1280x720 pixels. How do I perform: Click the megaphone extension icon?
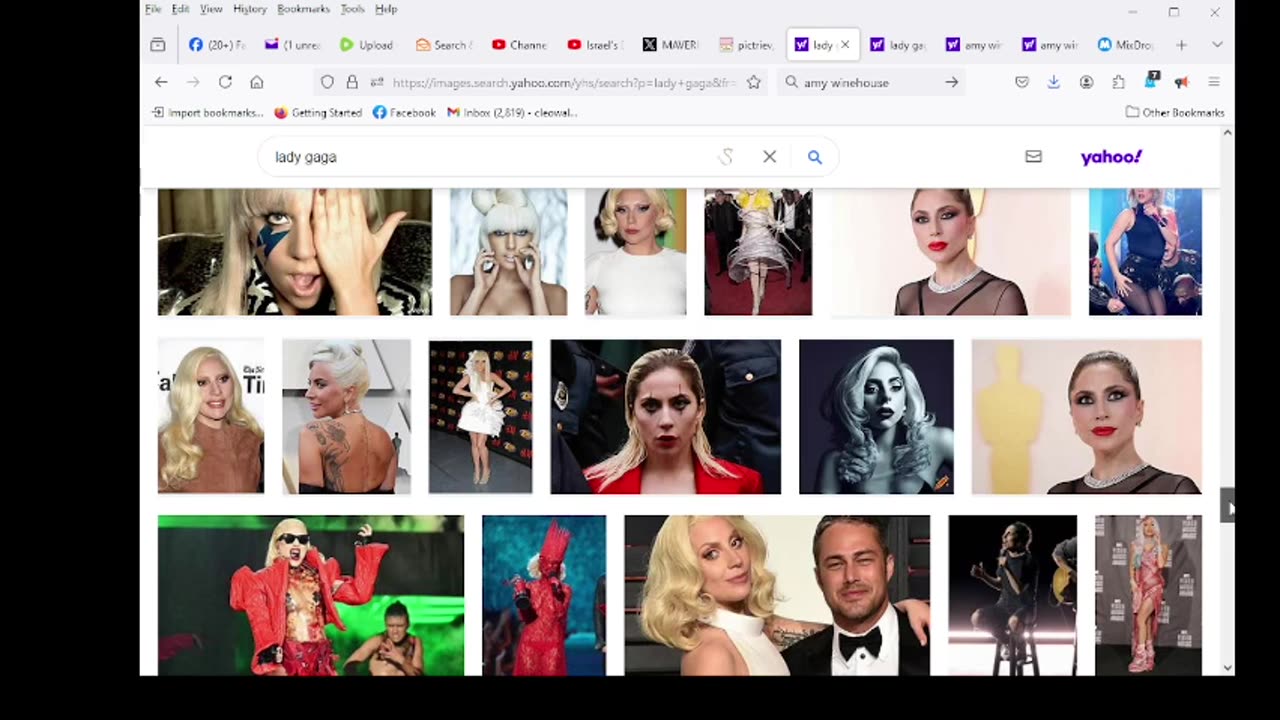click(1181, 82)
